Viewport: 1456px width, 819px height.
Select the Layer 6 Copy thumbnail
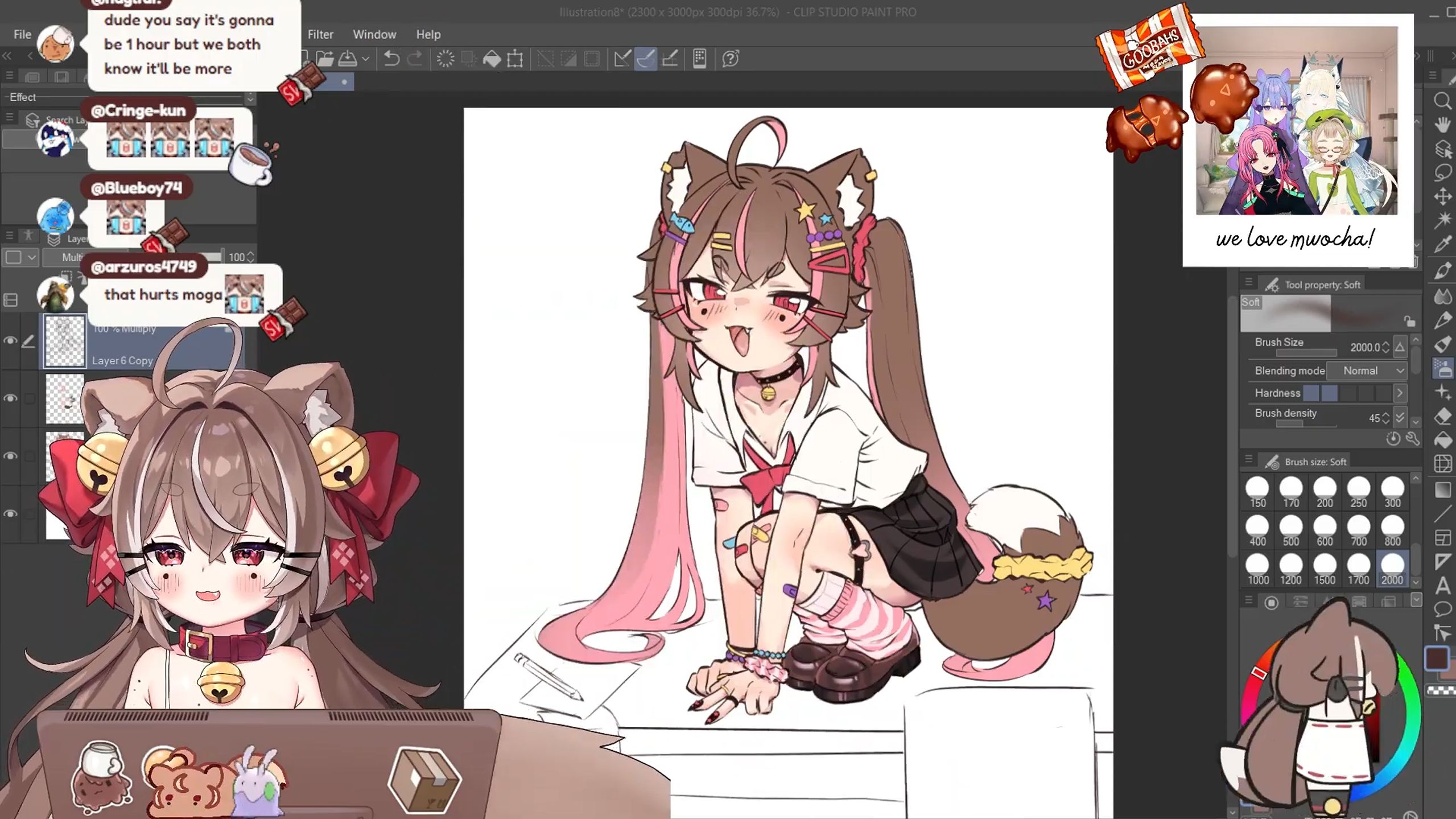coord(65,341)
